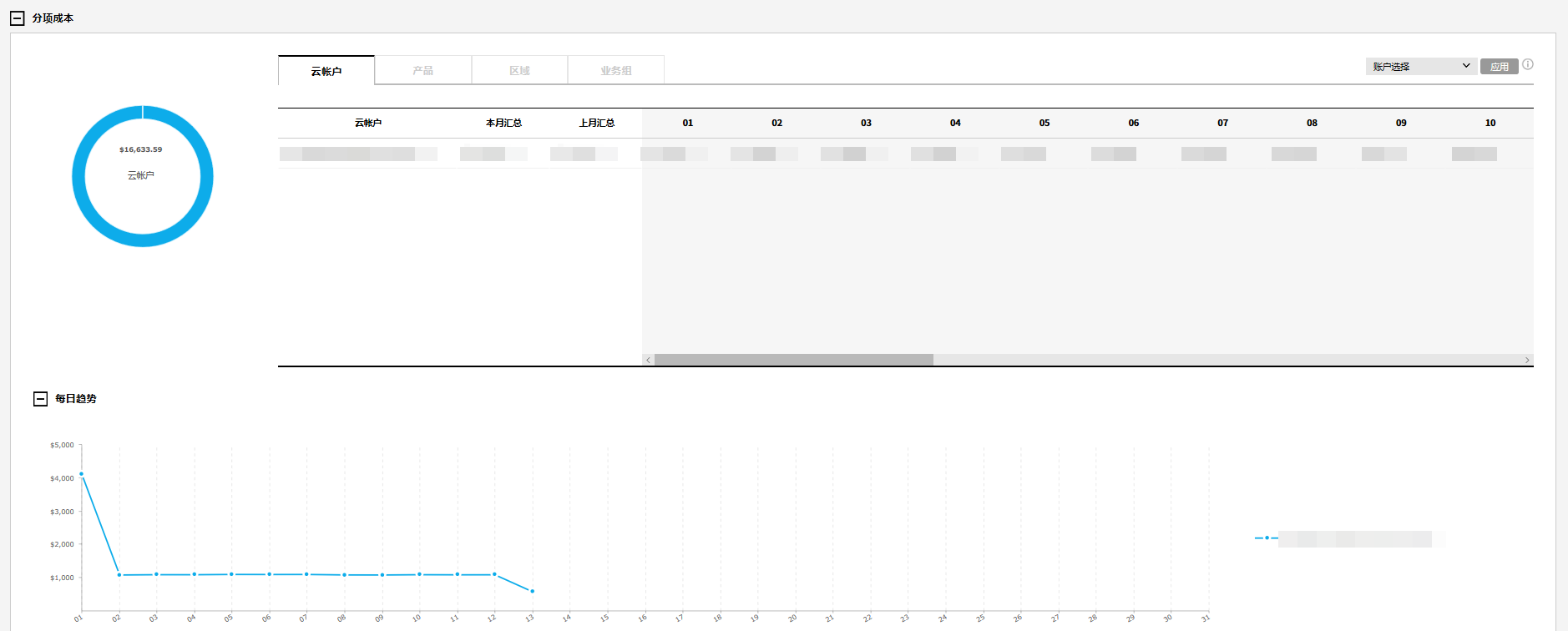Image resolution: width=1568 pixels, height=631 pixels.
Task: Switch to the 产品 tab
Action: 423,71
